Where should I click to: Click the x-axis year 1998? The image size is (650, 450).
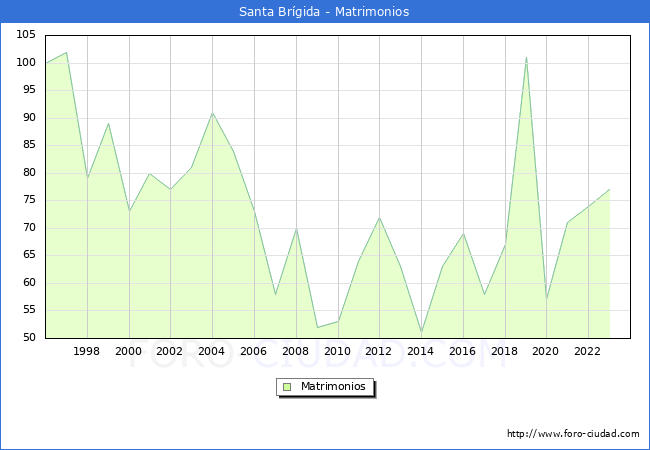click(86, 351)
